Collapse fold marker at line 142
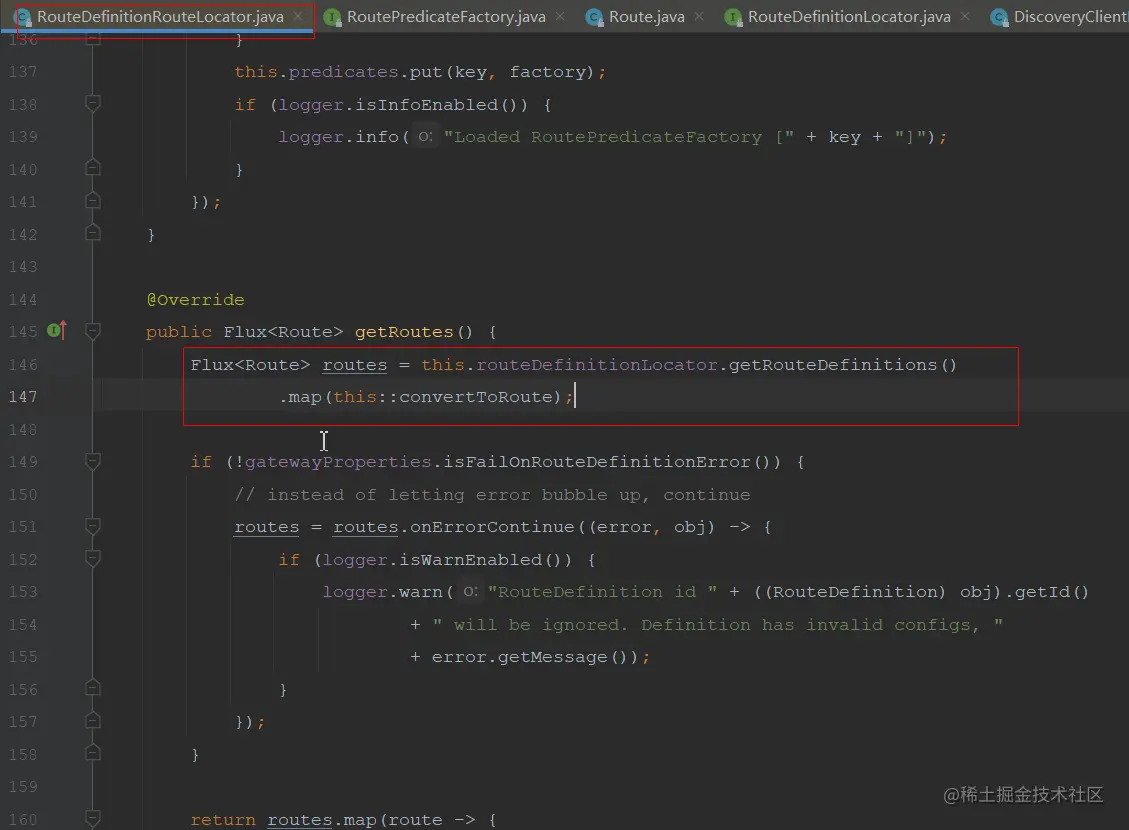The width and height of the screenshot is (1129, 830). 93,233
